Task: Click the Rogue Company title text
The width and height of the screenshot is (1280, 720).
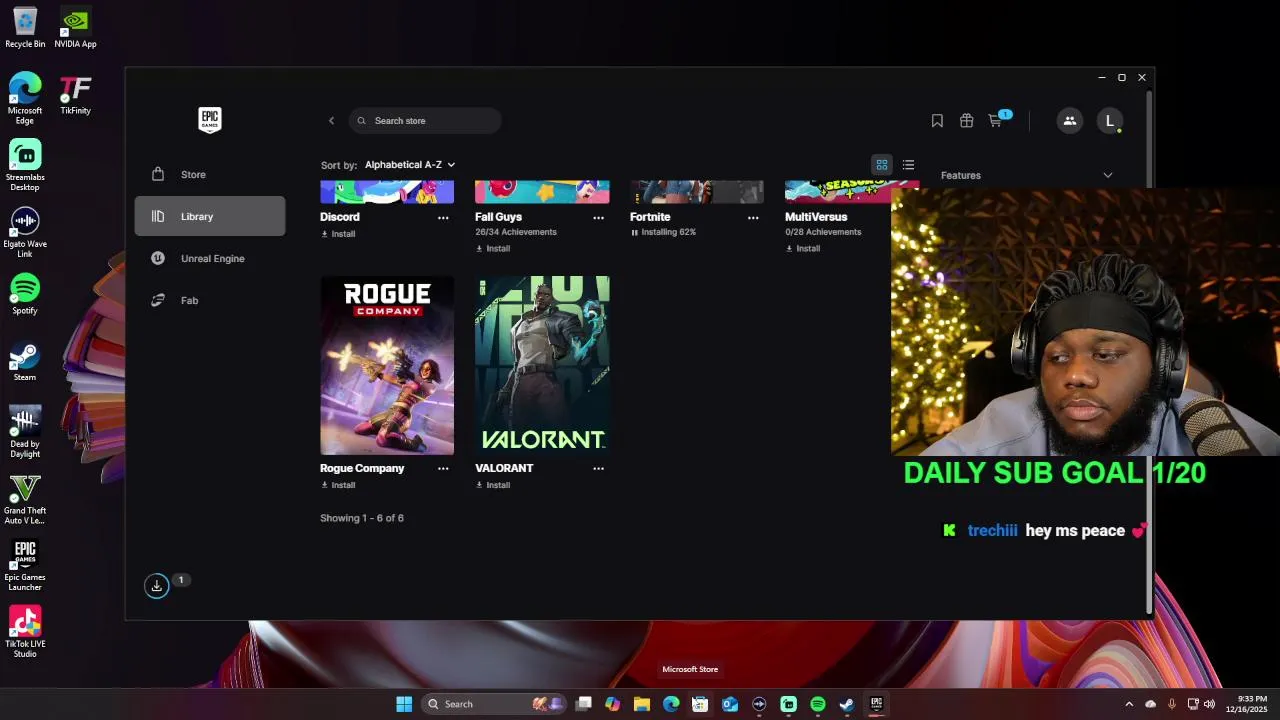Action: pos(362,468)
